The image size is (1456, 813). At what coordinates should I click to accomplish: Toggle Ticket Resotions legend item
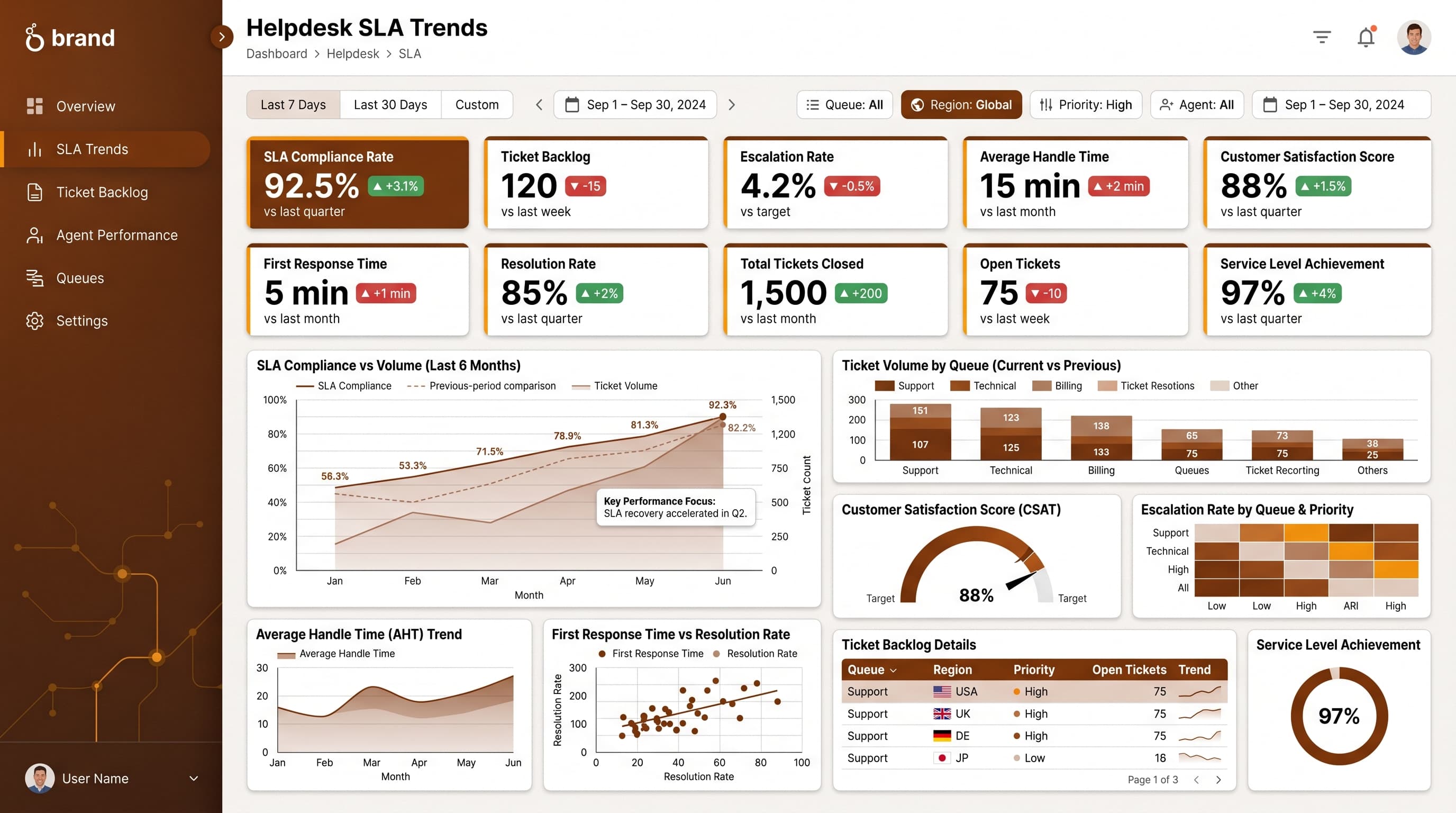[x=1146, y=385]
